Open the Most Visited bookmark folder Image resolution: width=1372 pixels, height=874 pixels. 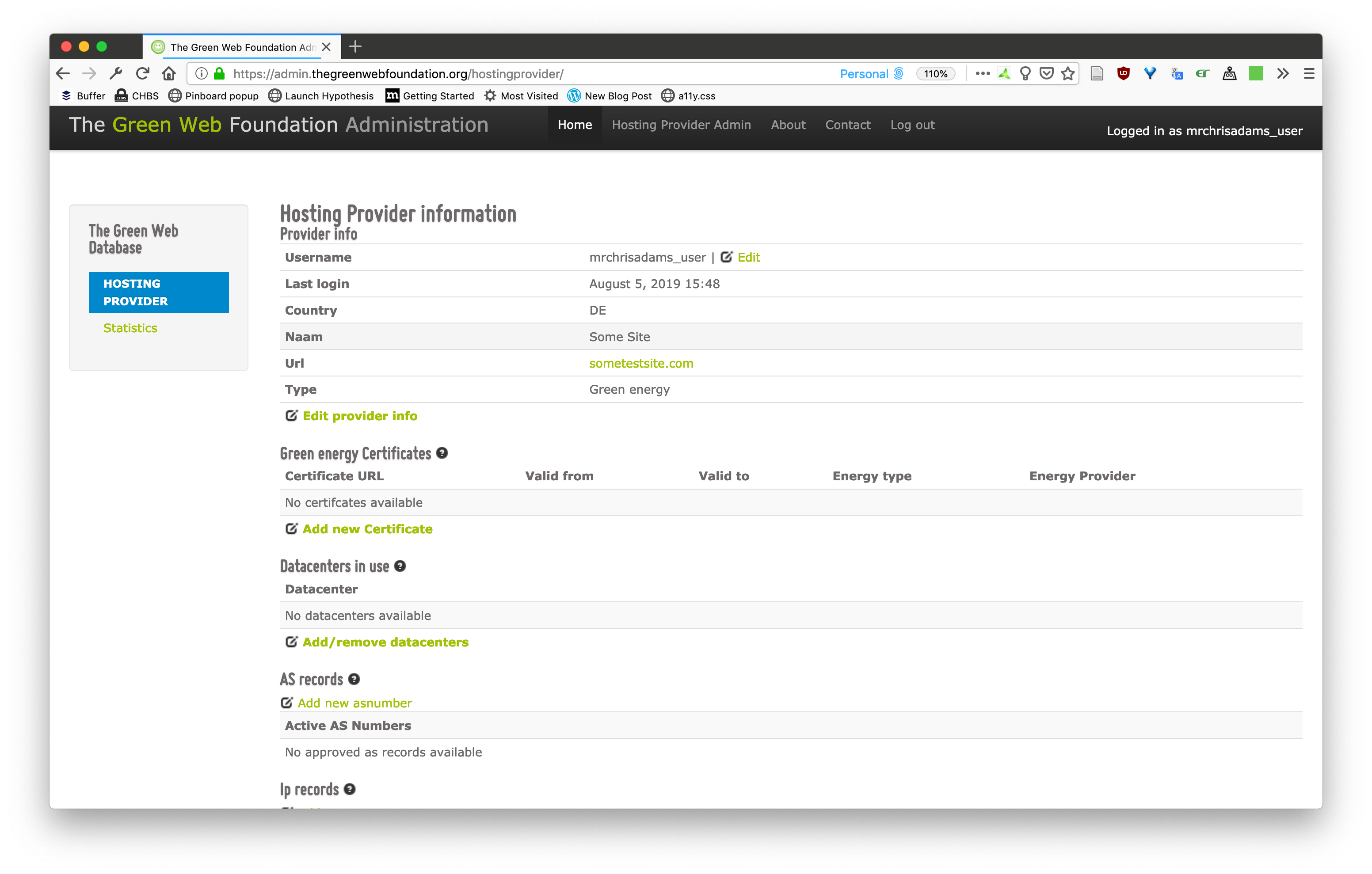(521, 96)
